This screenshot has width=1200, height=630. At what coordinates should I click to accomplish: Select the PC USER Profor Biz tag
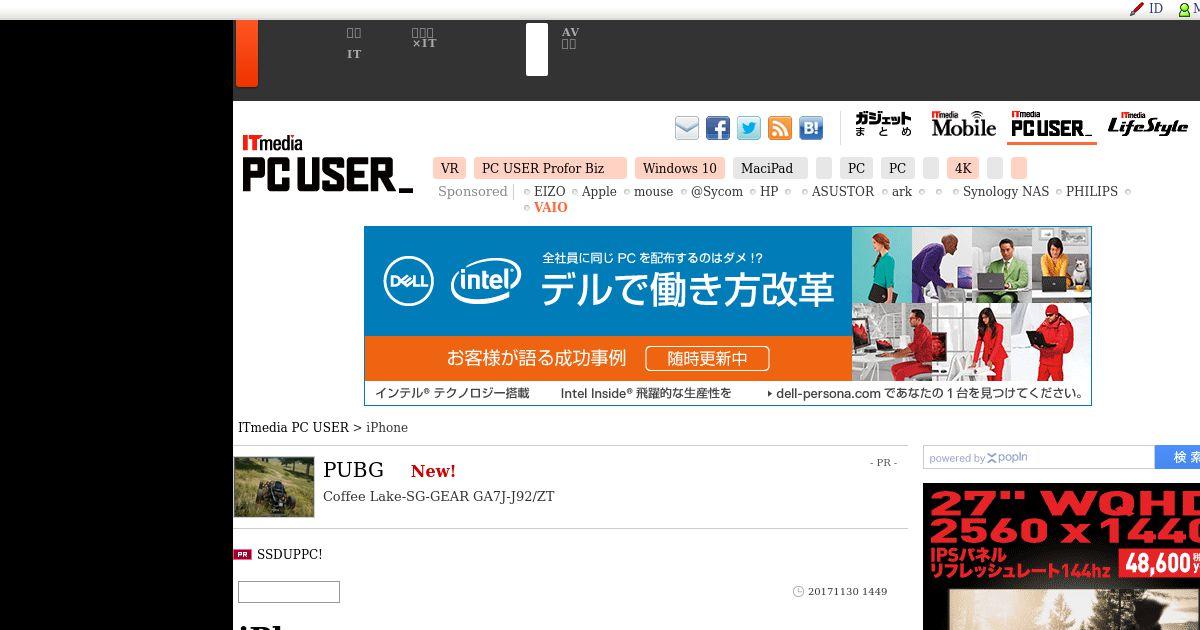(549, 168)
